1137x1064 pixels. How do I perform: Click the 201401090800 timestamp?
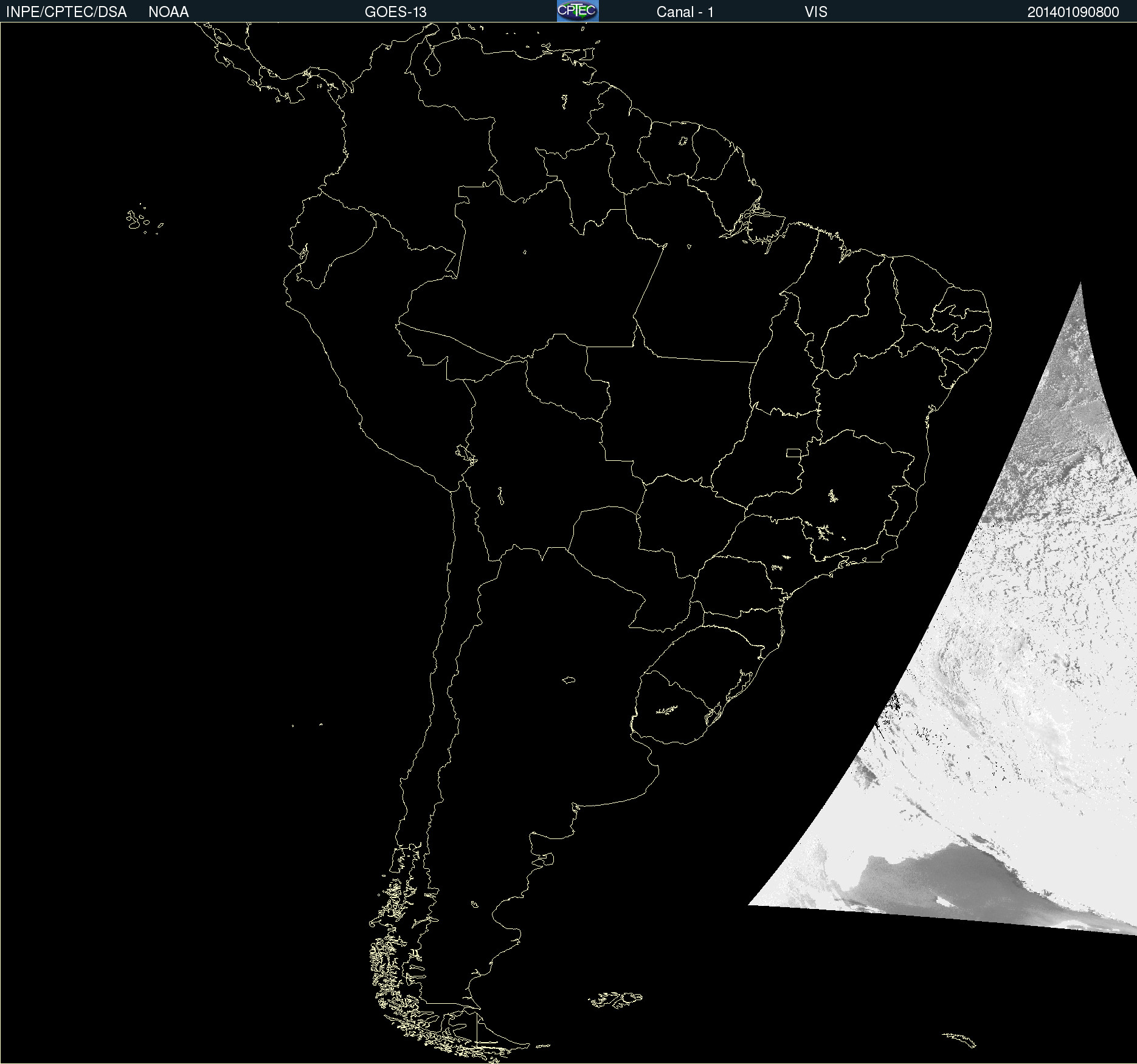coord(1073,12)
